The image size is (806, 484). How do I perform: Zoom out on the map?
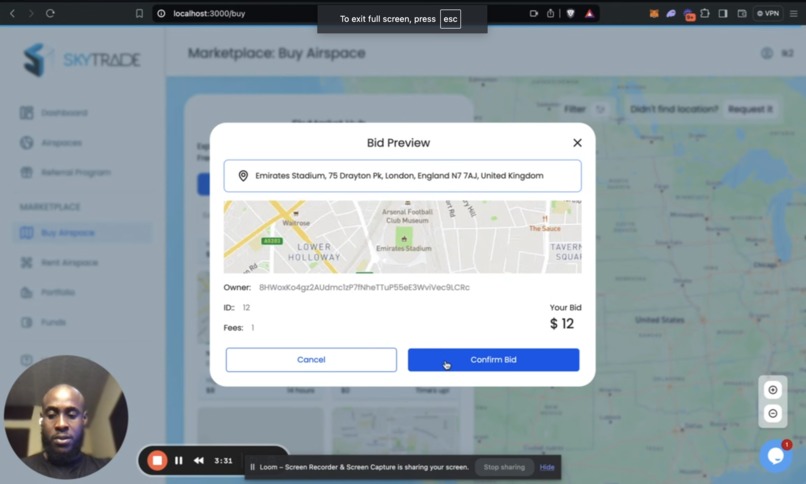(773, 414)
